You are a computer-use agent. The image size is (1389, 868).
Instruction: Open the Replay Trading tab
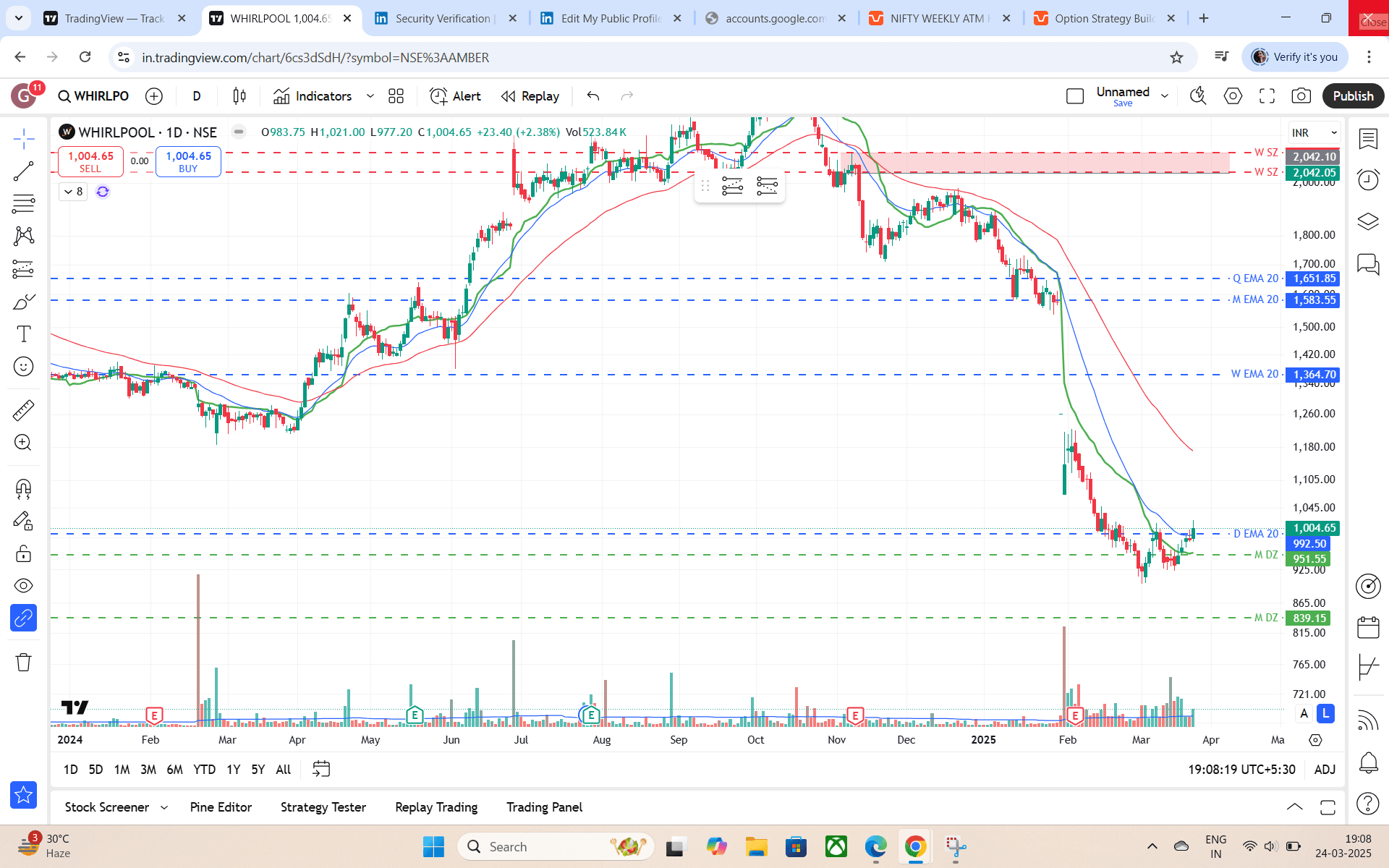[436, 807]
